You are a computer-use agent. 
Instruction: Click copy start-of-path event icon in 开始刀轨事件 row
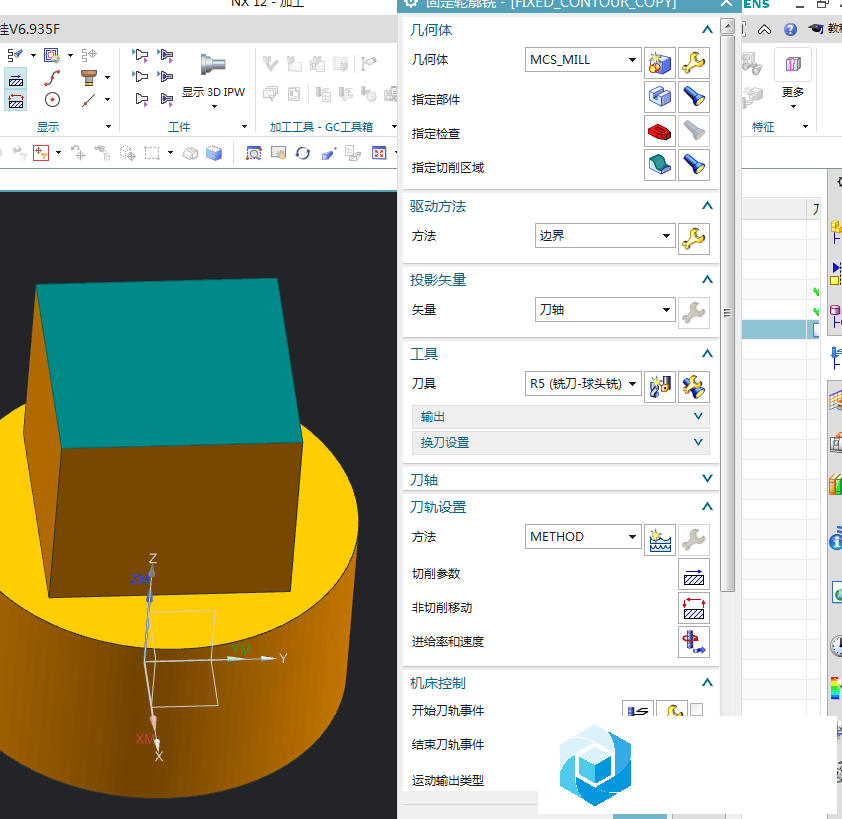coord(638,709)
